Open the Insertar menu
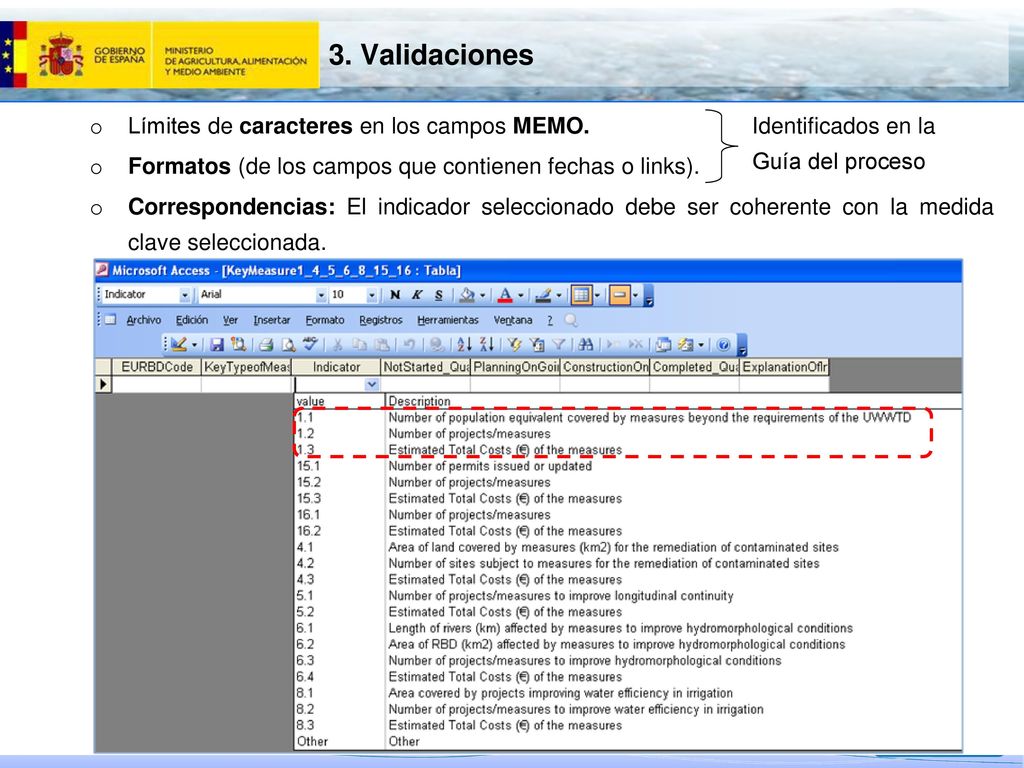The image size is (1024, 768). point(272,320)
